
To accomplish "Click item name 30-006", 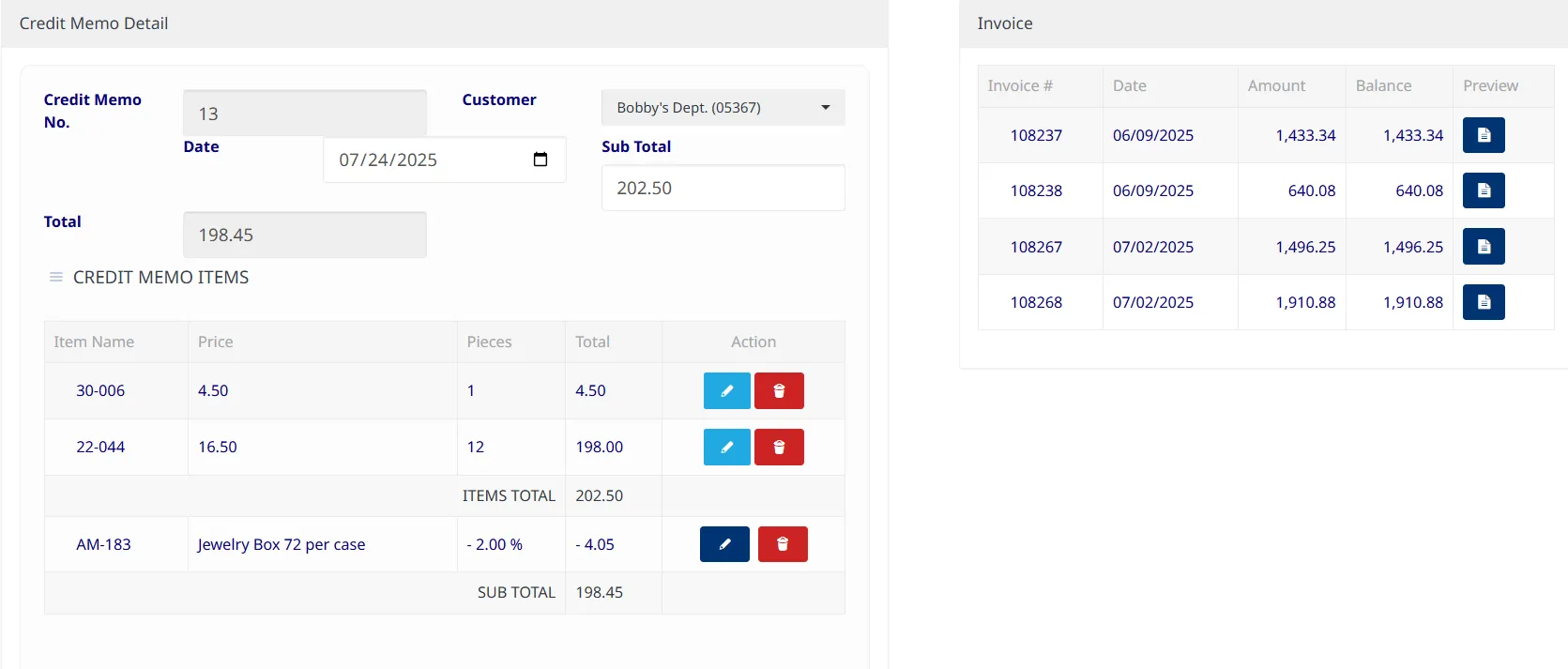I will point(100,391).
